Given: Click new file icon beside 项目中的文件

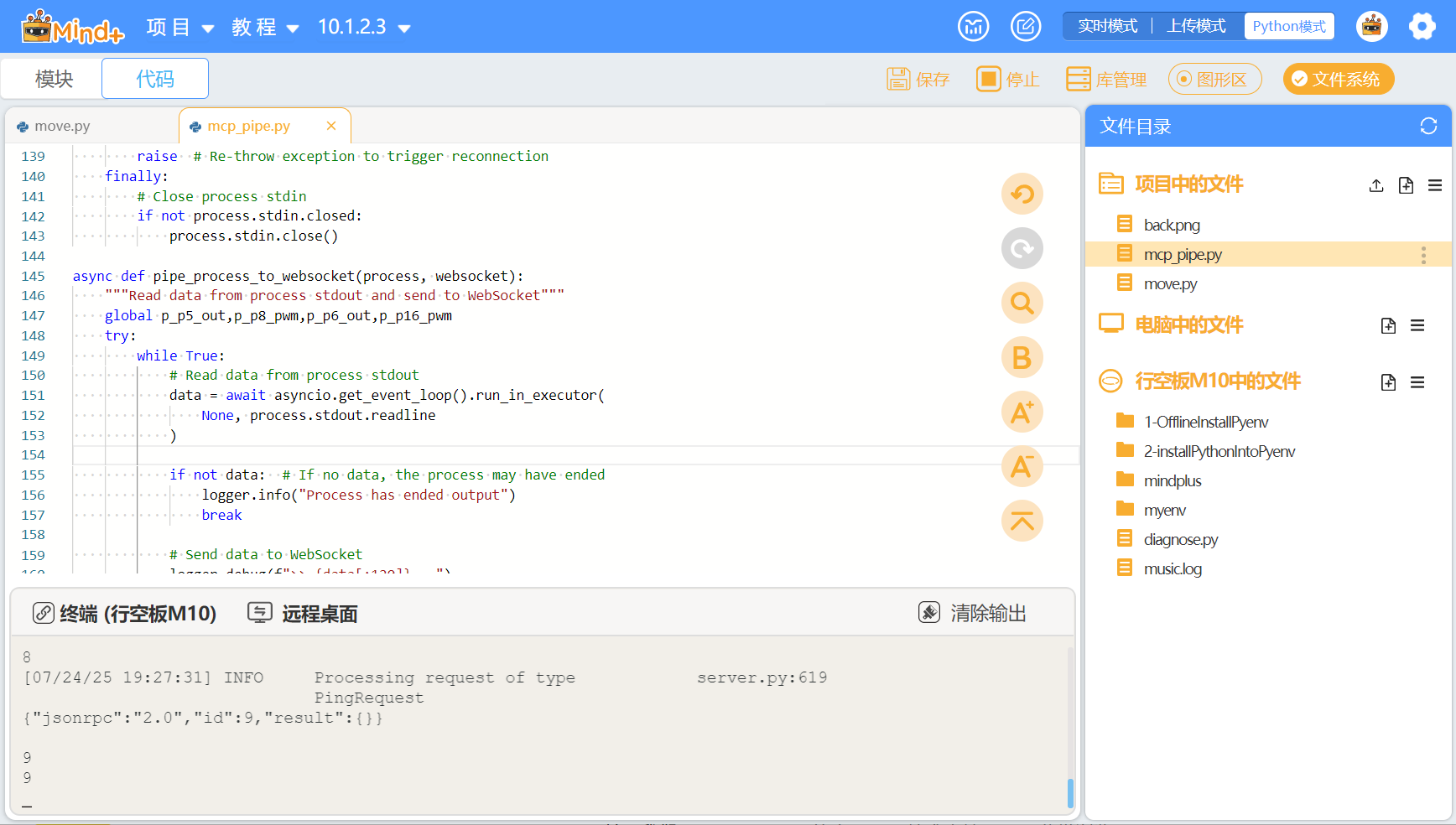Looking at the screenshot, I should (1407, 185).
